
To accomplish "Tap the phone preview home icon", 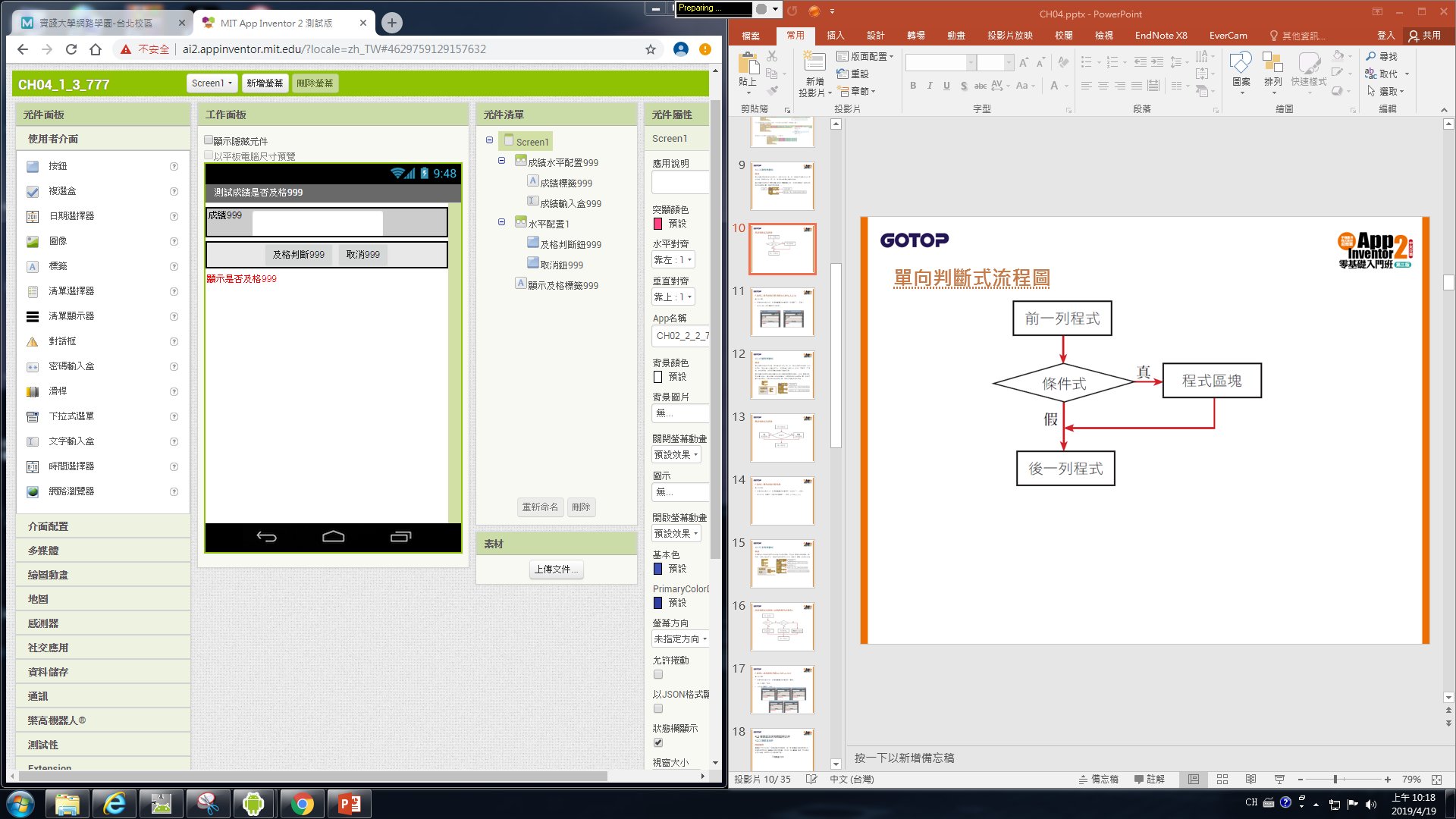I will (x=334, y=537).
